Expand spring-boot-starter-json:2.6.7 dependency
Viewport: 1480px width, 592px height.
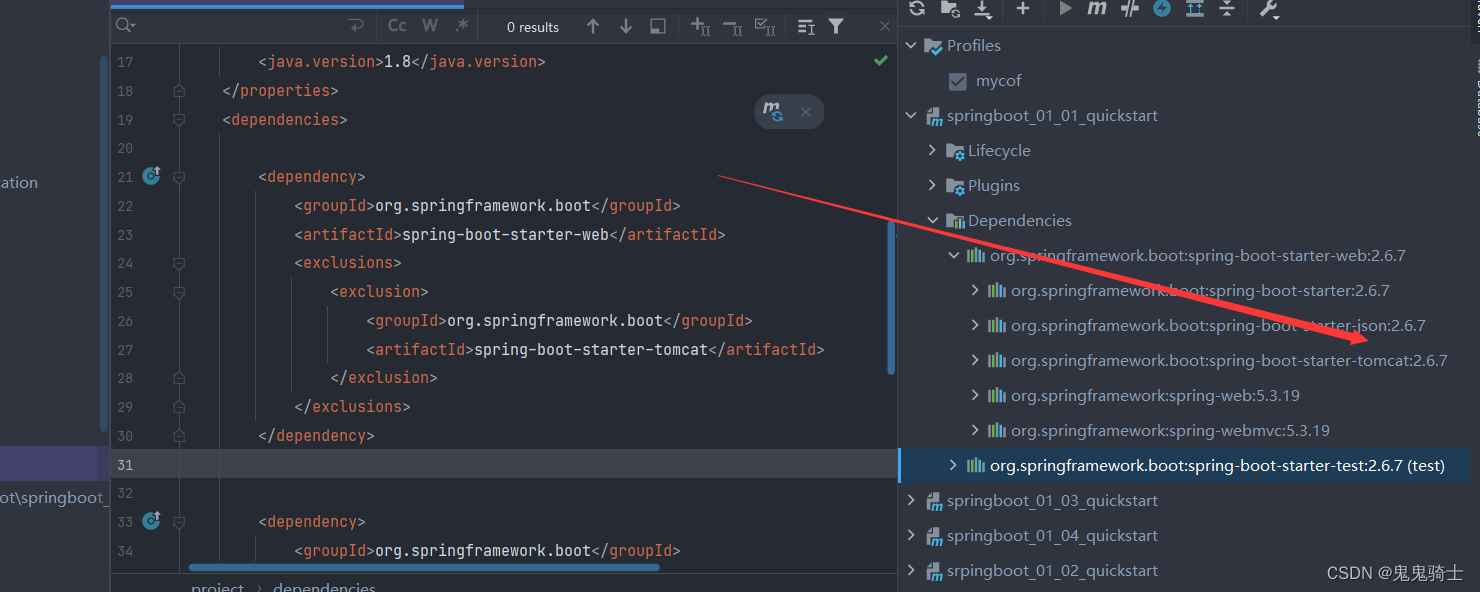point(975,325)
